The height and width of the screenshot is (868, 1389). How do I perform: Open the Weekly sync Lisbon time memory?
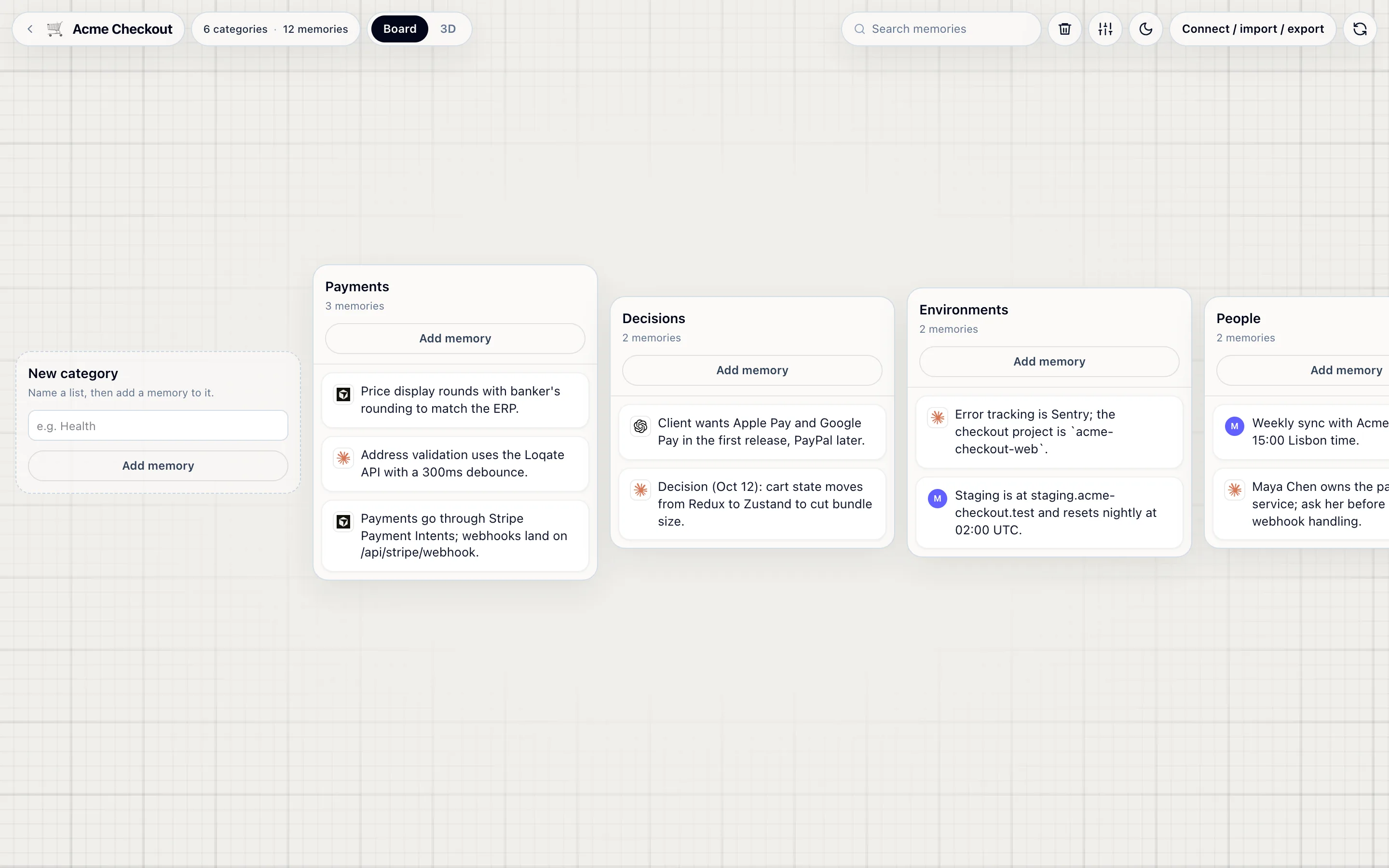[1301, 432]
